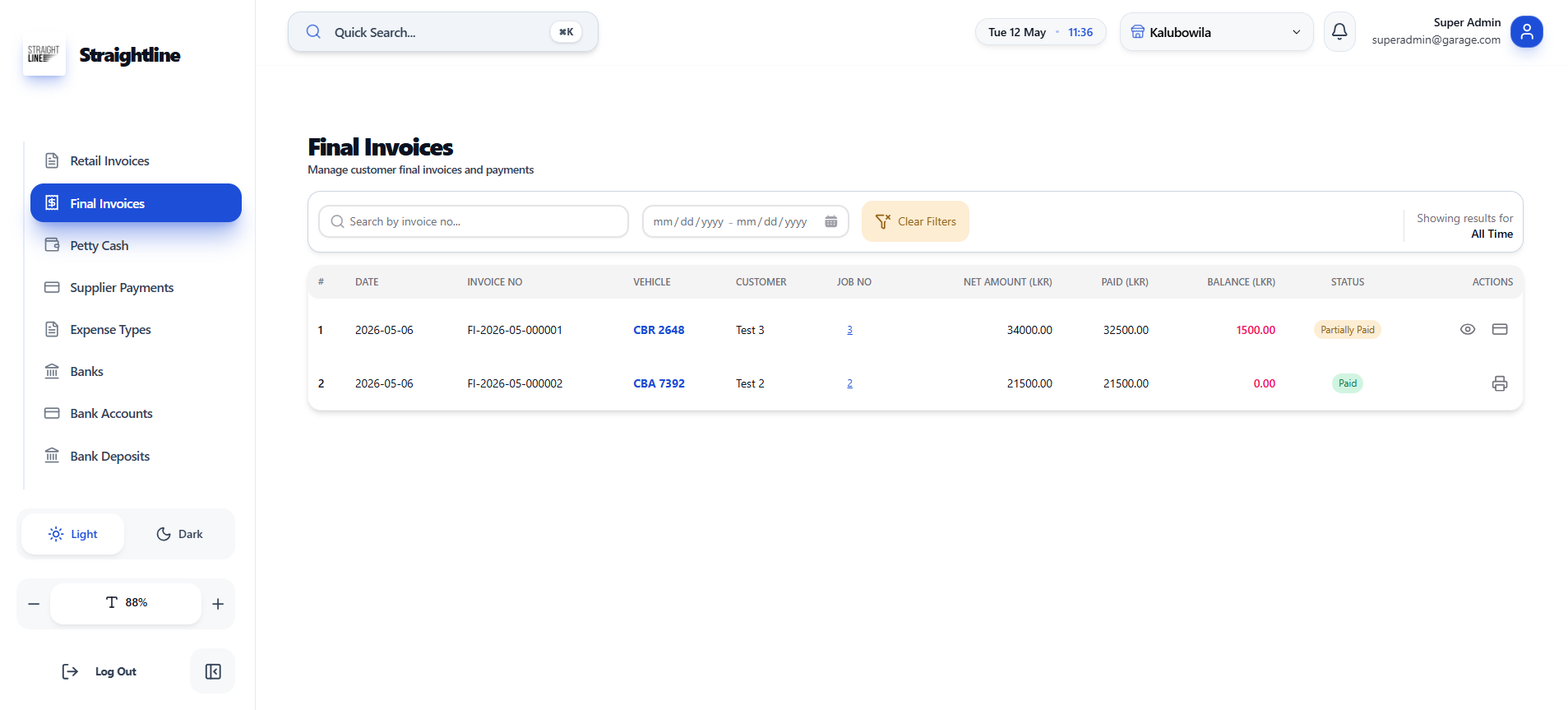The image size is (1568, 710).
Task: Increase font size with plus button
Action: tap(218, 604)
